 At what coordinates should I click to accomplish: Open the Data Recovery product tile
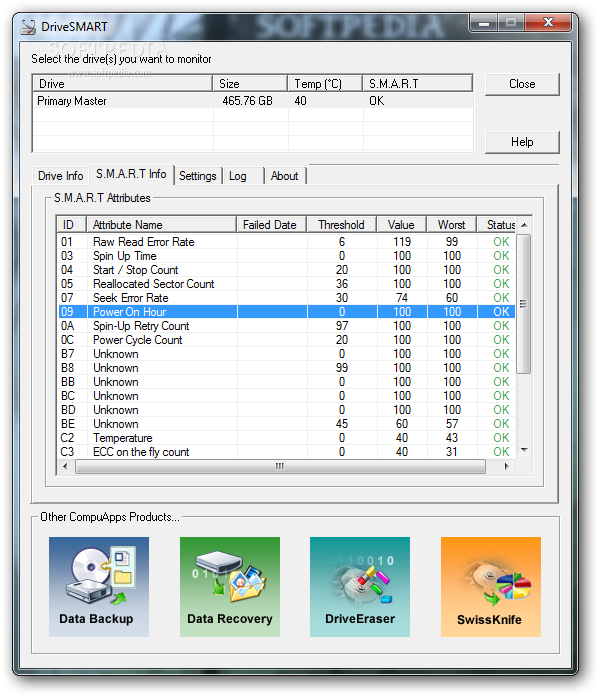coord(230,586)
